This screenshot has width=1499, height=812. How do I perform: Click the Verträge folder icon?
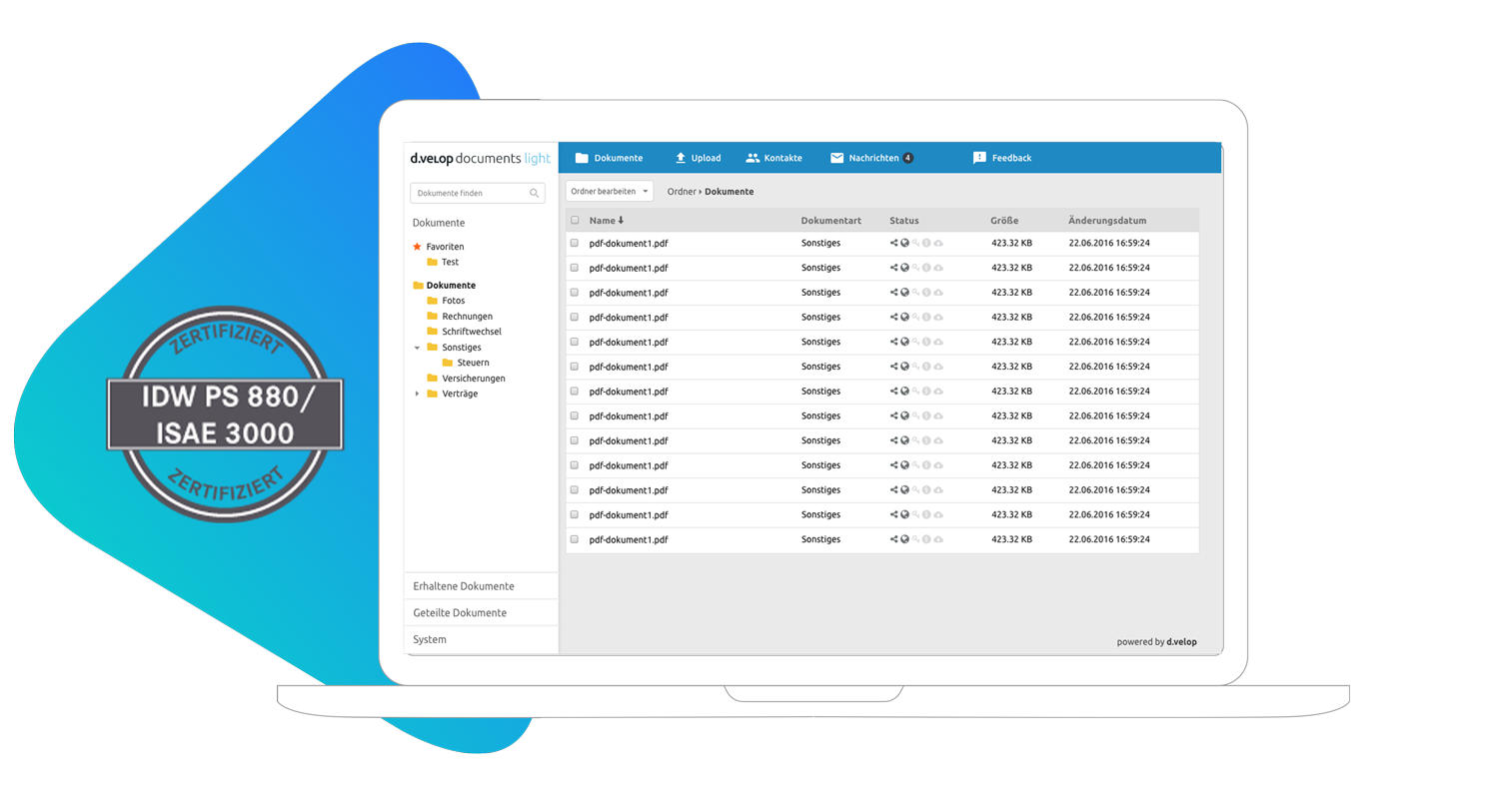[433, 394]
